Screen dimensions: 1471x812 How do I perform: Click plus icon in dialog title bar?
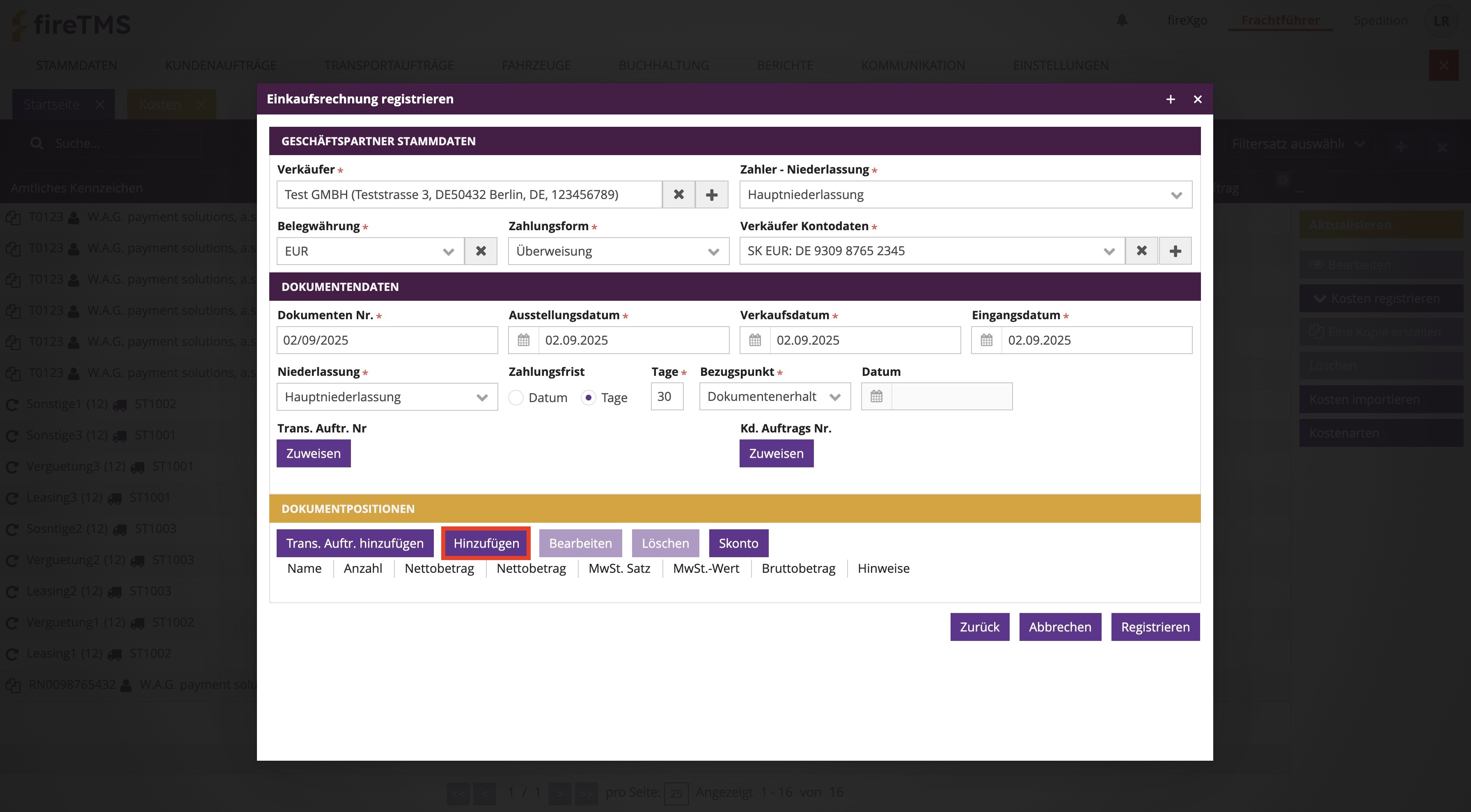pos(1170,99)
